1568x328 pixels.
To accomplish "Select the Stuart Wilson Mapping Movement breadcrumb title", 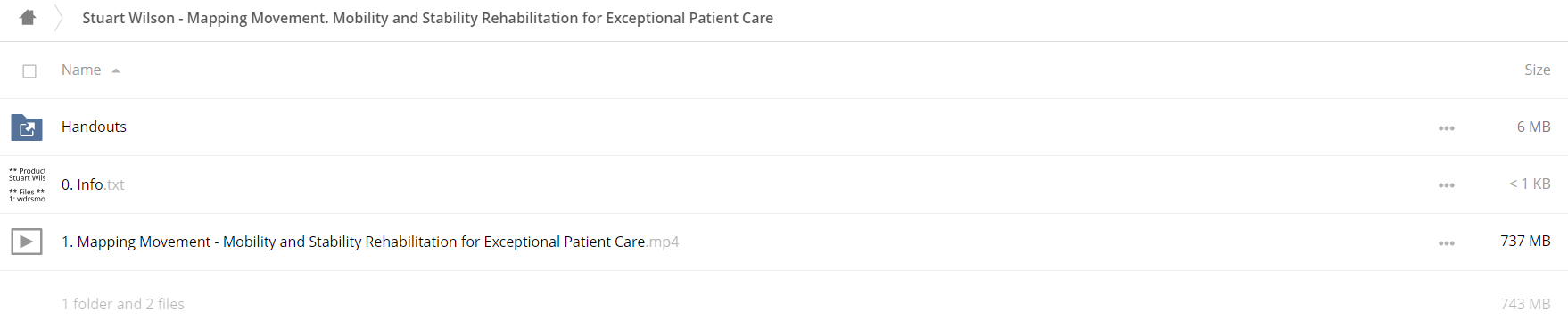I will (x=427, y=18).
